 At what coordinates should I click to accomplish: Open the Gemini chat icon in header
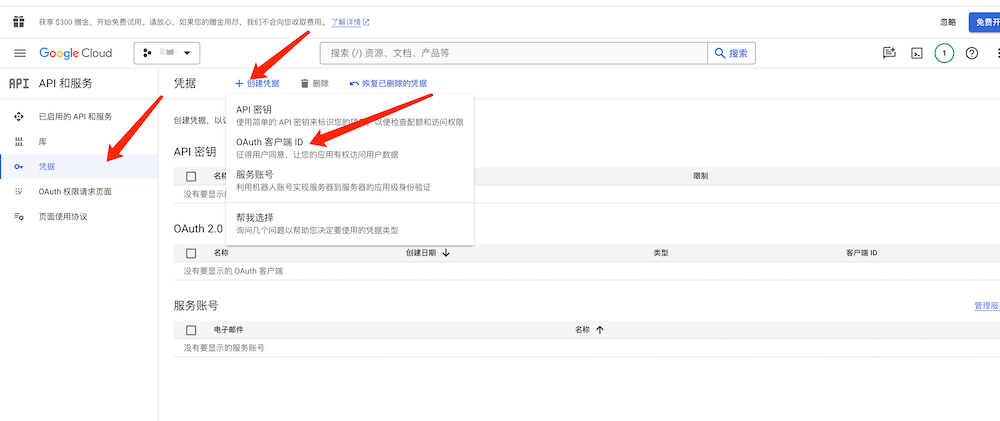889,53
